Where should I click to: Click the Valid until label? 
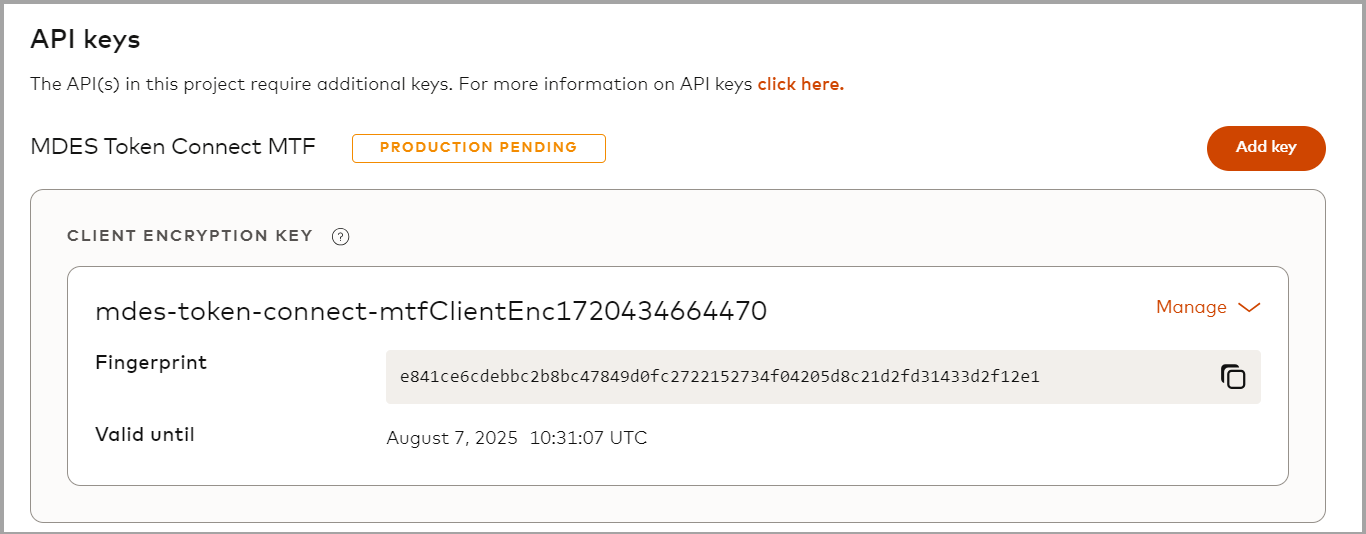[145, 434]
